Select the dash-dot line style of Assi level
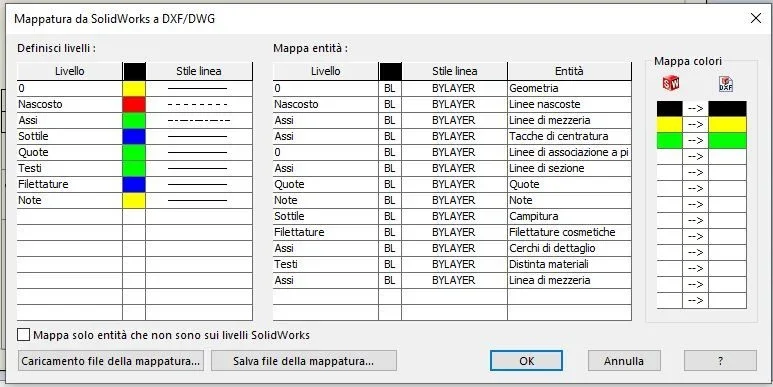The image size is (773, 387). pos(199,120)
